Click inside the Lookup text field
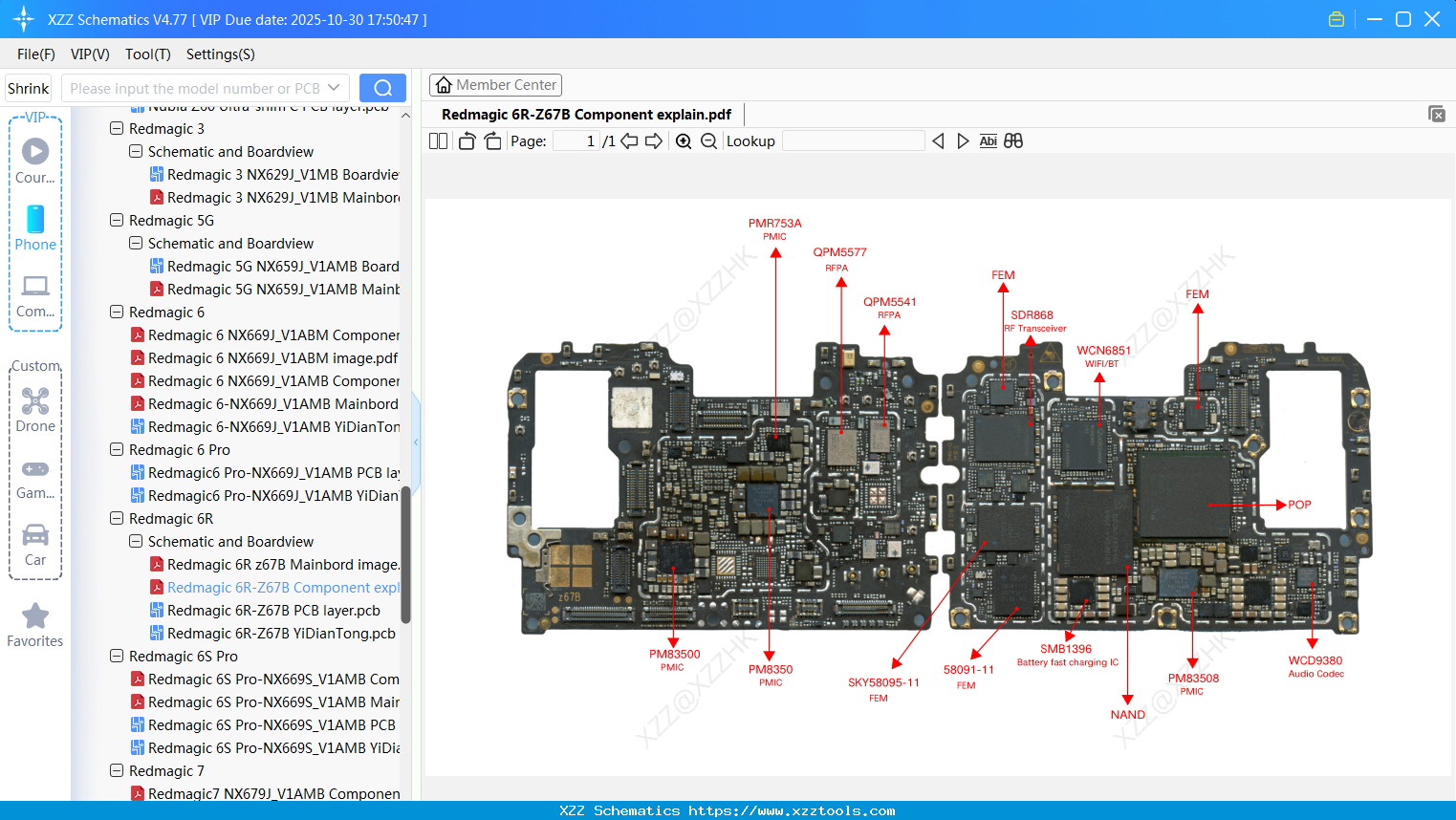Screen dimensions: 1456x820 tap(853, 140)
